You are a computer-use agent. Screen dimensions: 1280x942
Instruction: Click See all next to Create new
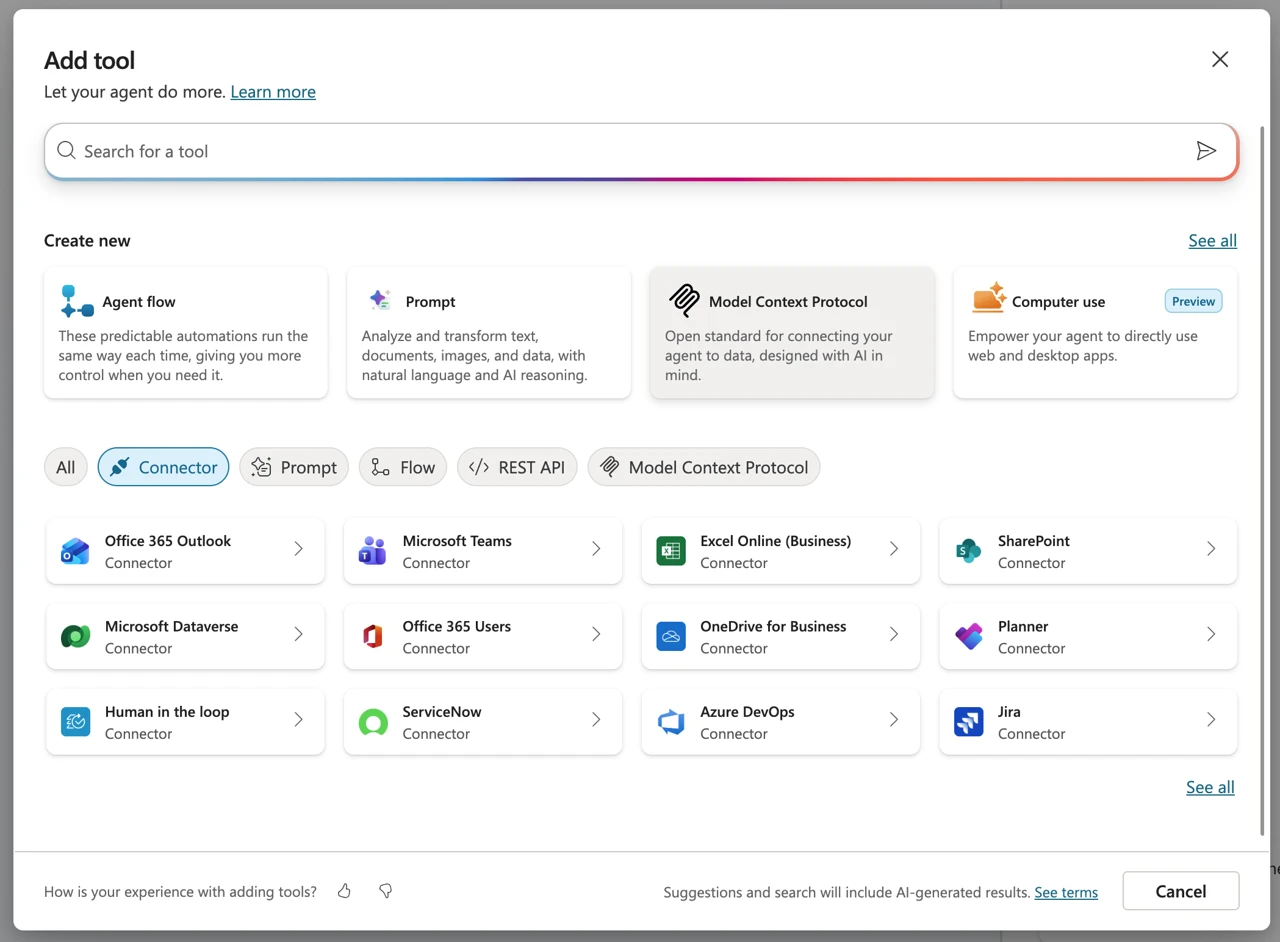[x=1212, y=241]
